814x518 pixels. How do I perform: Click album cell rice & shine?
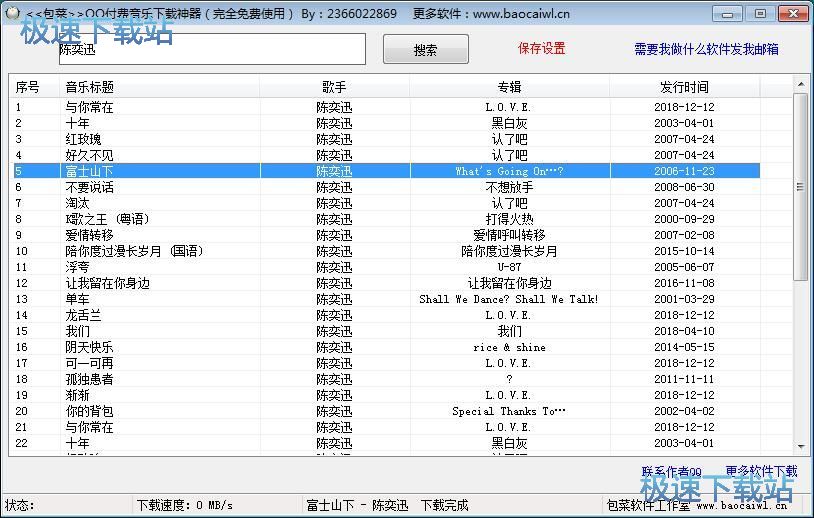point(509,347)
